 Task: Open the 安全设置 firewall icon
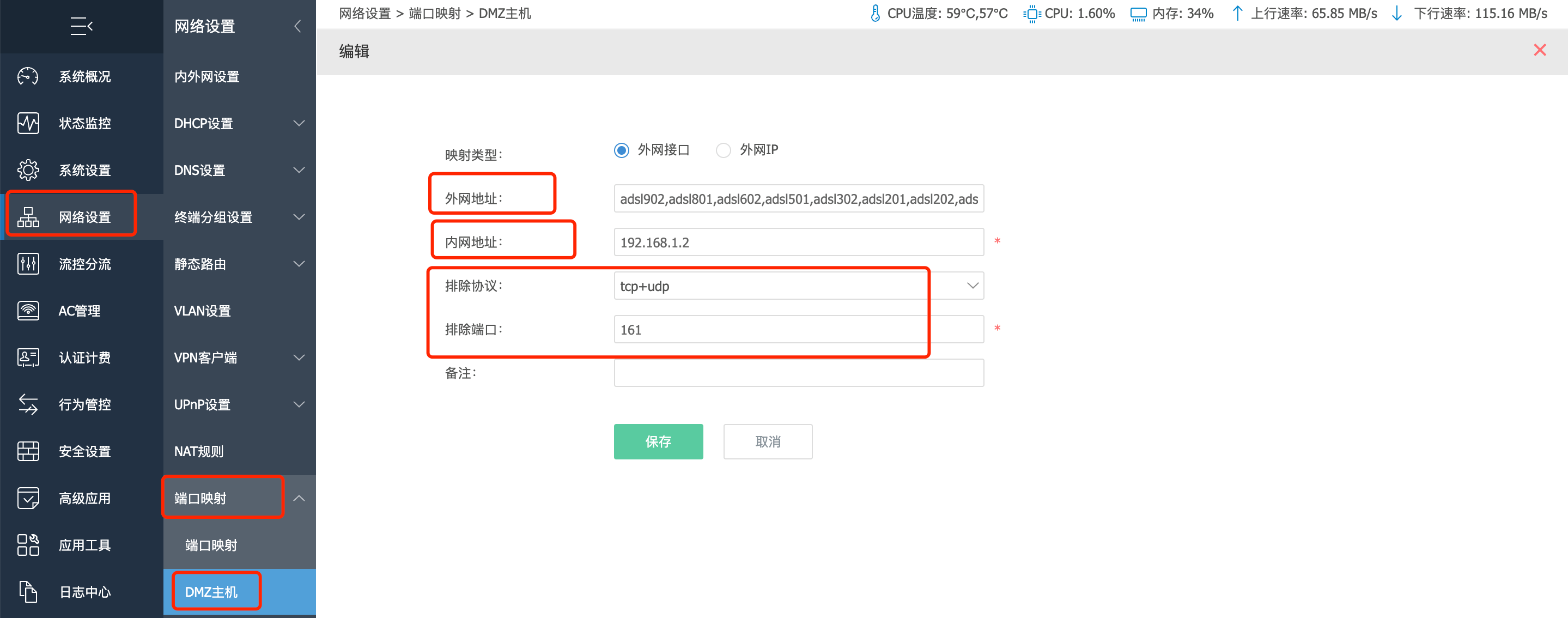[x=28, y=452]
